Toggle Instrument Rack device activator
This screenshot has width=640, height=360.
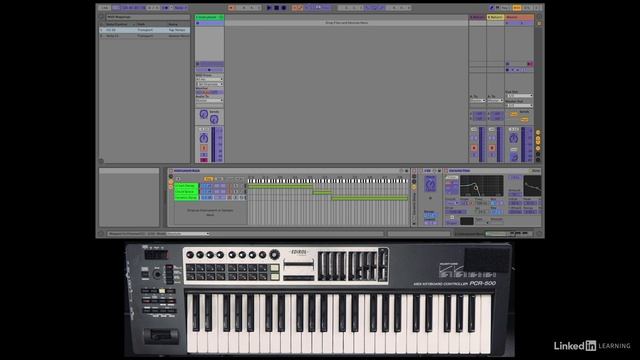(171, 171)
